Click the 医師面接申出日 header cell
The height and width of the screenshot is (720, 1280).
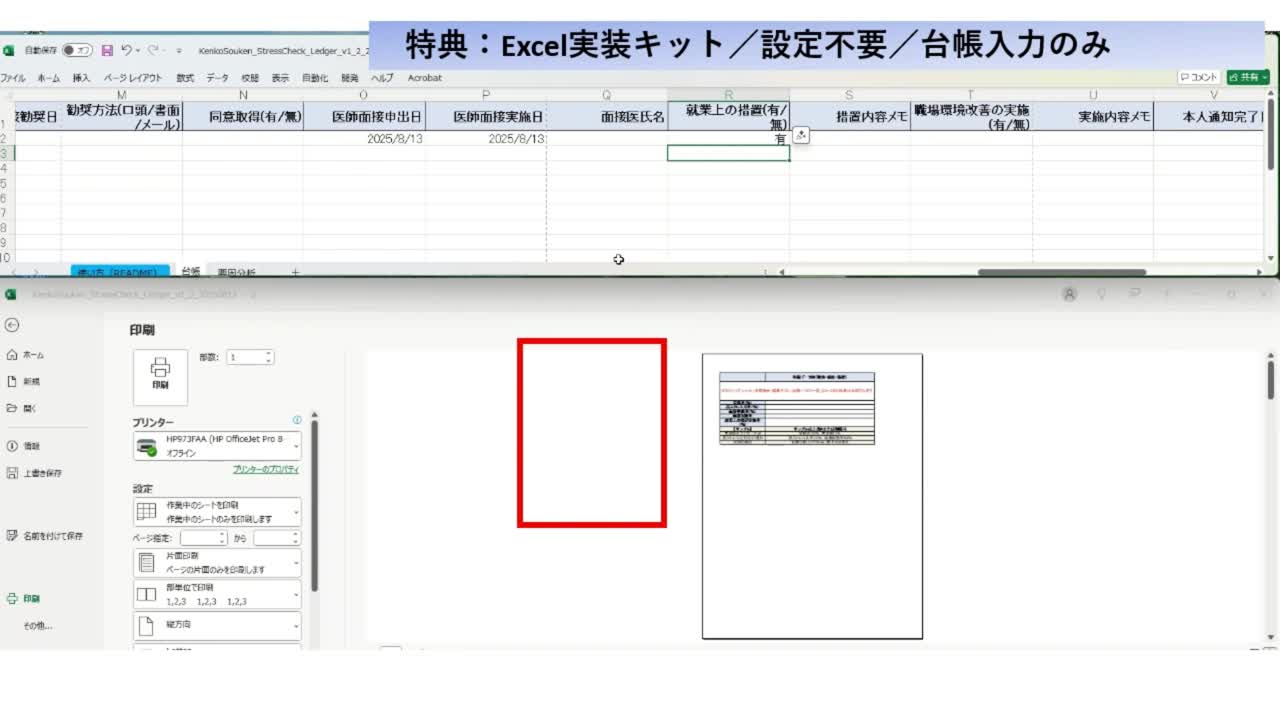click(x=364, y=116)
